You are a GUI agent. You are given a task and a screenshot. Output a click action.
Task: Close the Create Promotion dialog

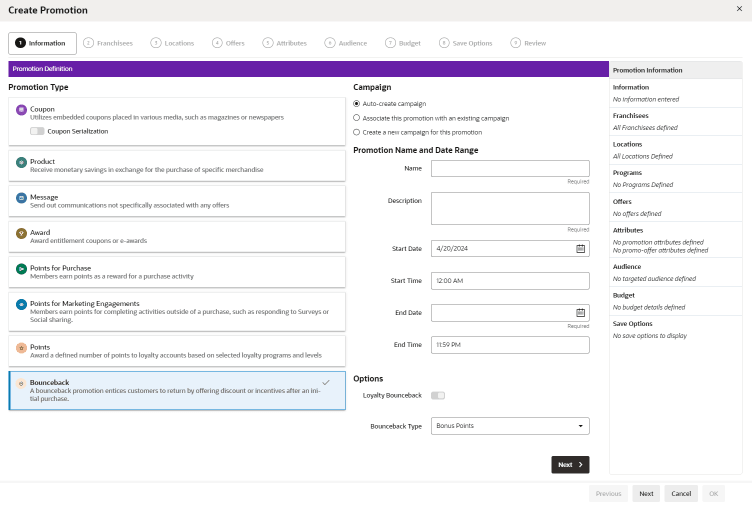739,9
